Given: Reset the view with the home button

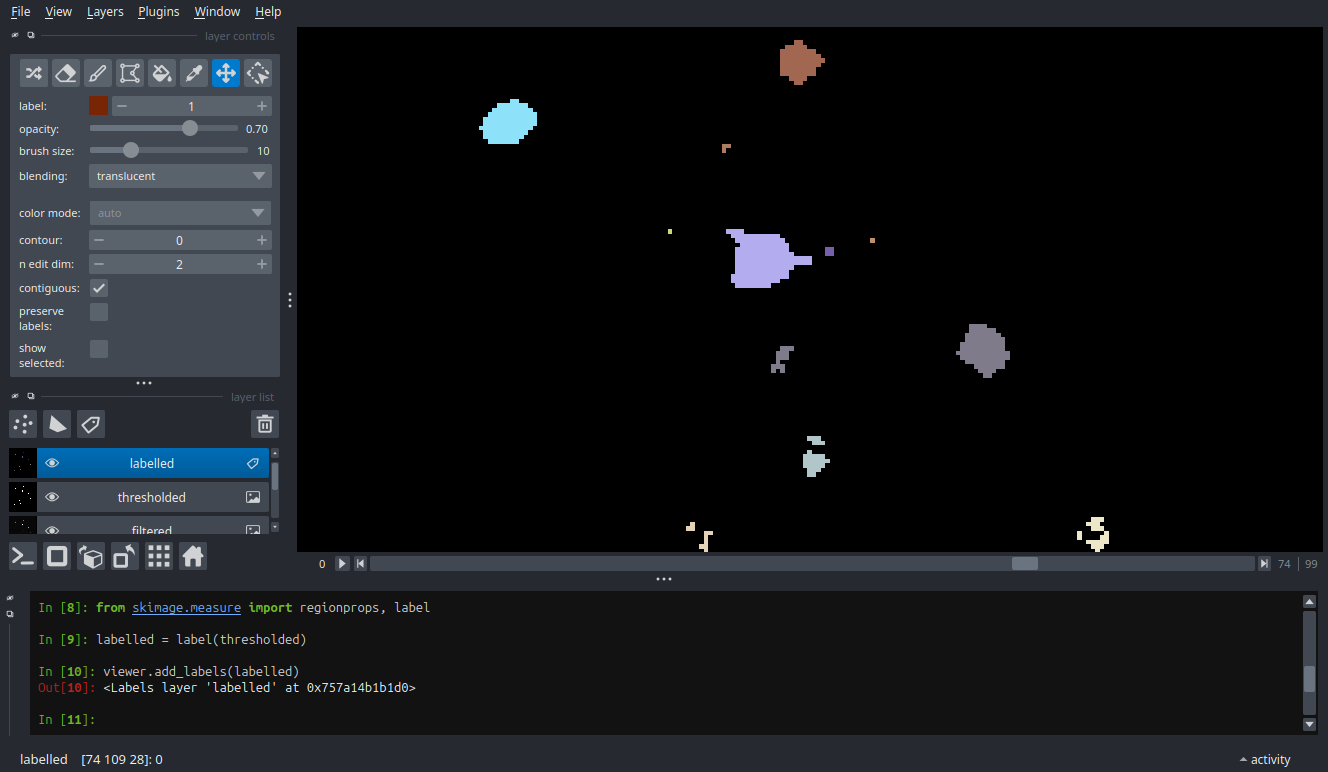Looking at the screenshot, I should [192, 556].
